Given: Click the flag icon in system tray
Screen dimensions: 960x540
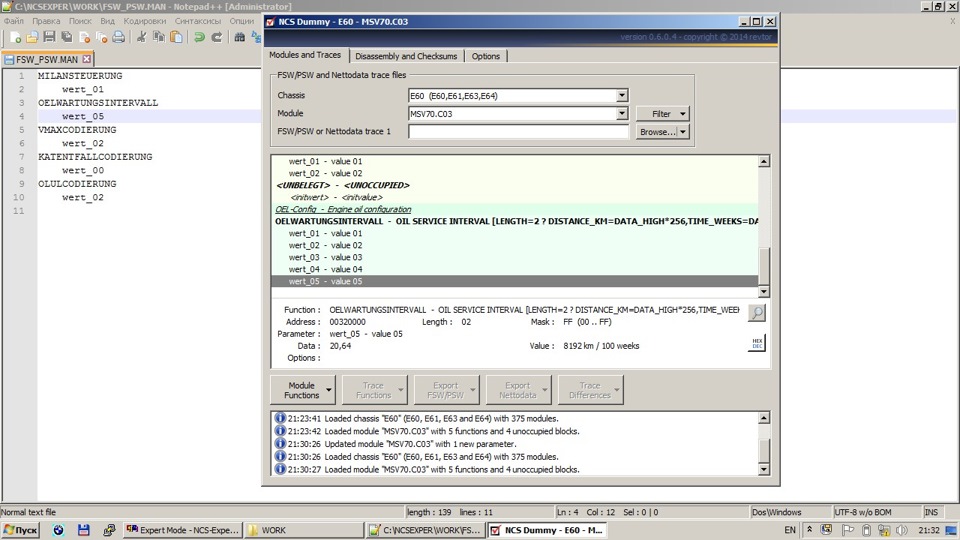Looking at the screenshot, I should 848,530.
